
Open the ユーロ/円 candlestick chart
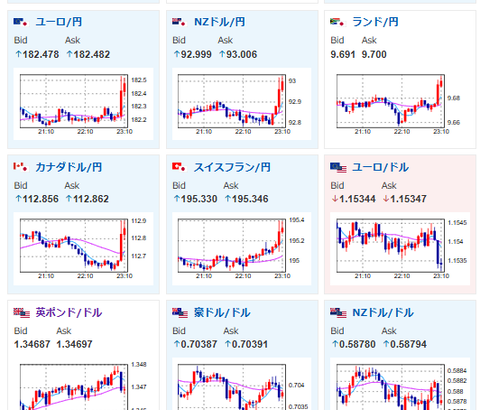83,104
